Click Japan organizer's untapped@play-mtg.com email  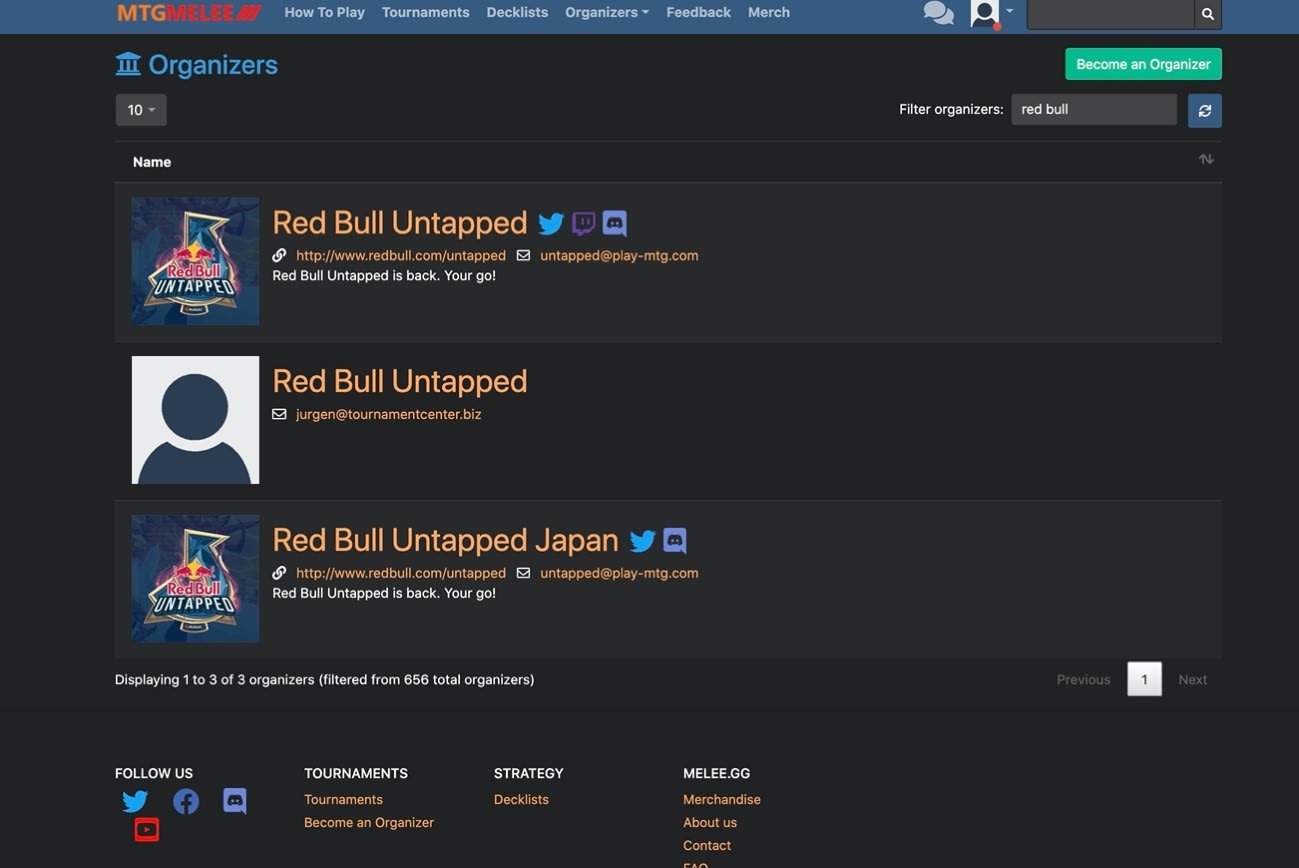pos(619,574)
